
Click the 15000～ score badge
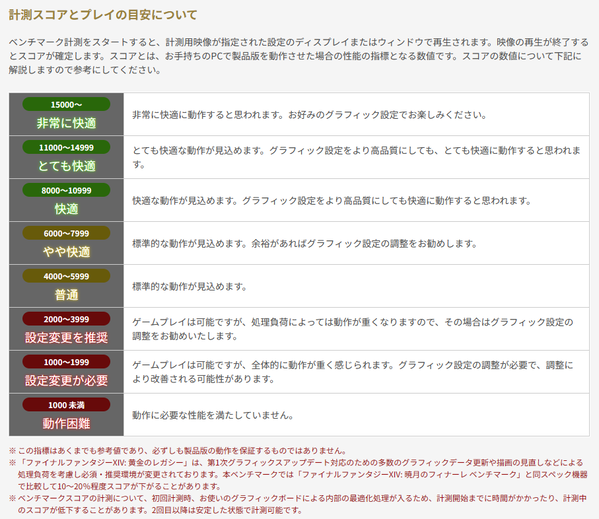(66, 104)
